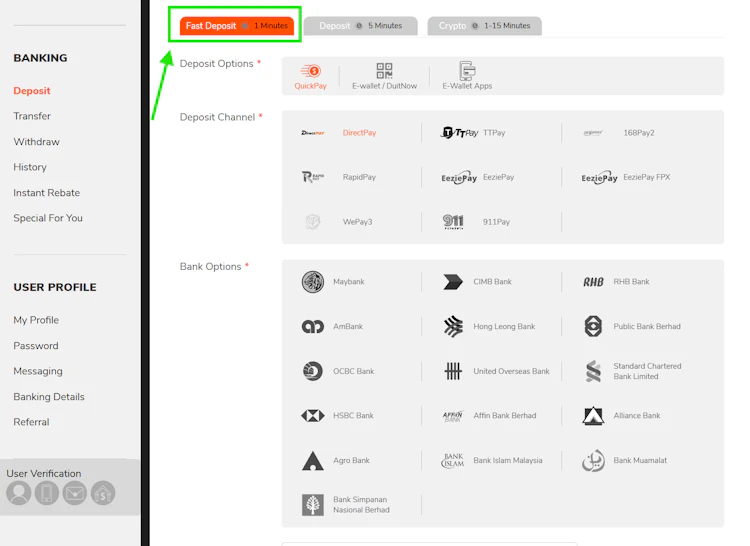
Task: Go to the Referral page
Action: click(31, 422)
